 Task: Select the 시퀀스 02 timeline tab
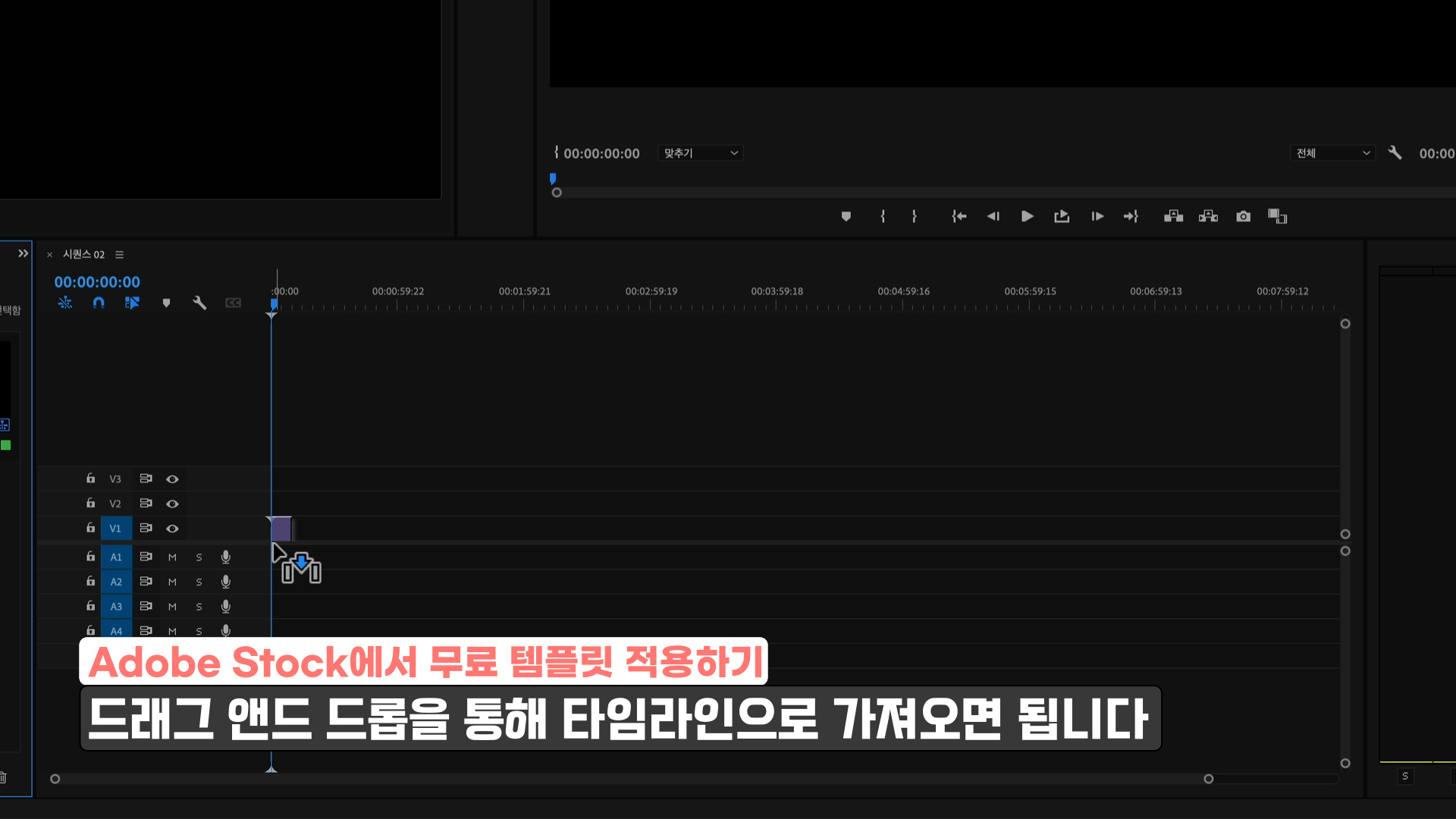(x=83, y=255)
